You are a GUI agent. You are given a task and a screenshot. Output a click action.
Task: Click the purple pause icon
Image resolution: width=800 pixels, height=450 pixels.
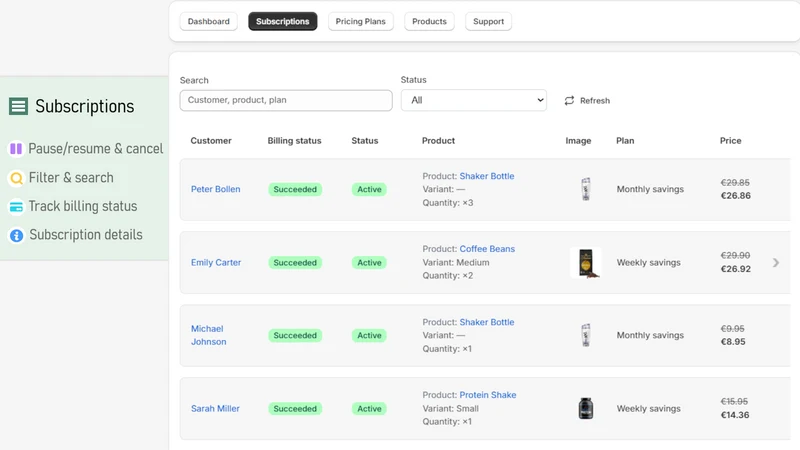coord(16,148)
